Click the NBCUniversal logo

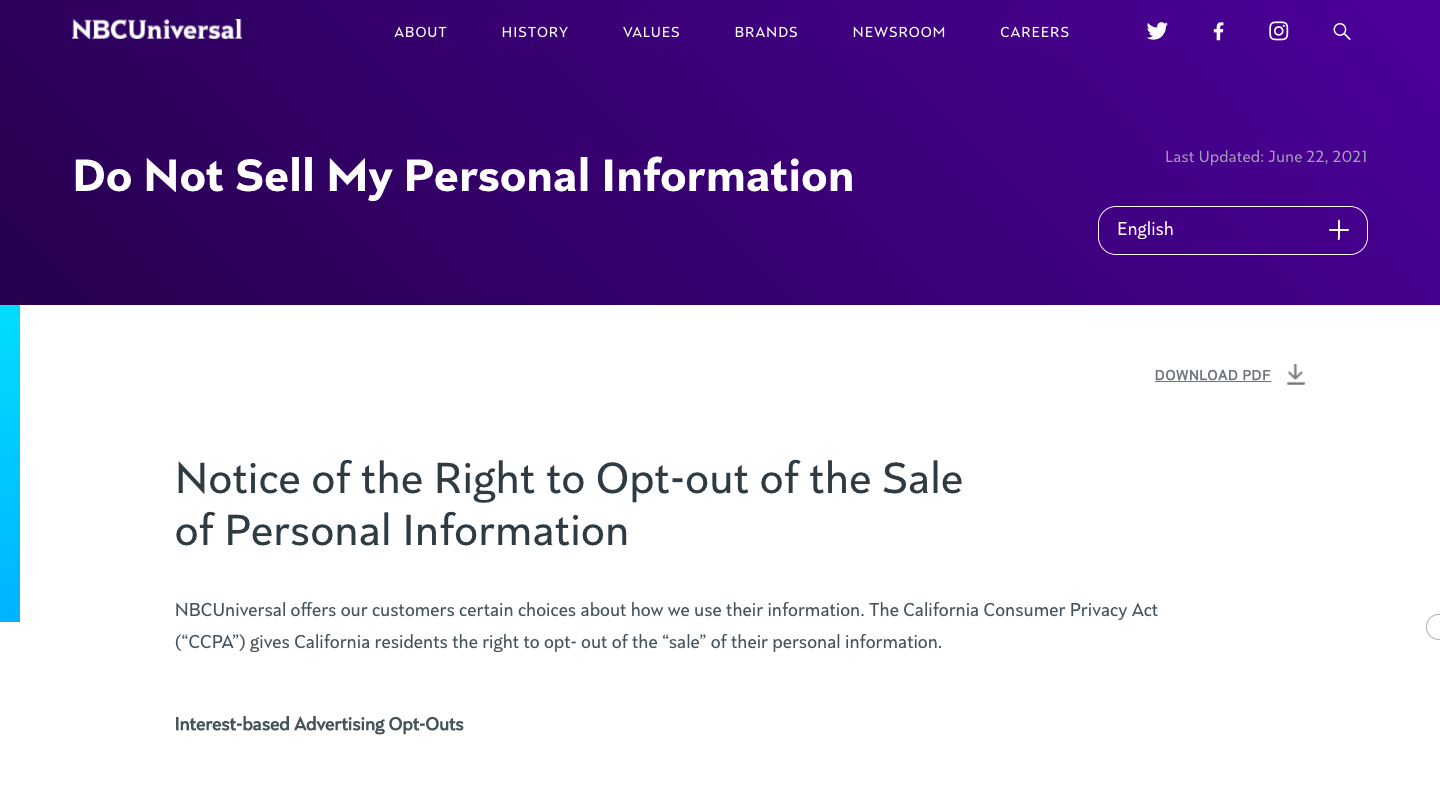157,30
